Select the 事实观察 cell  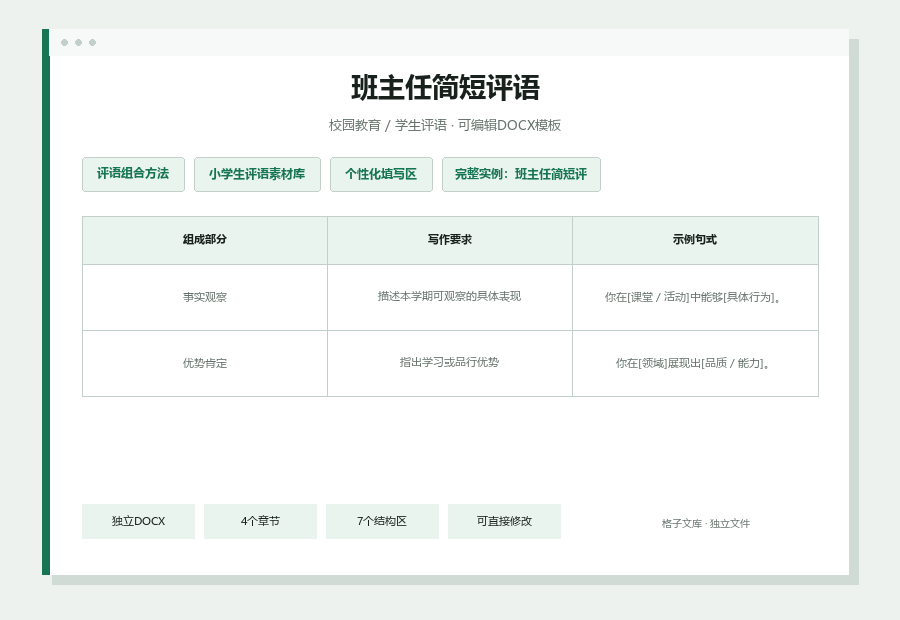205,297
